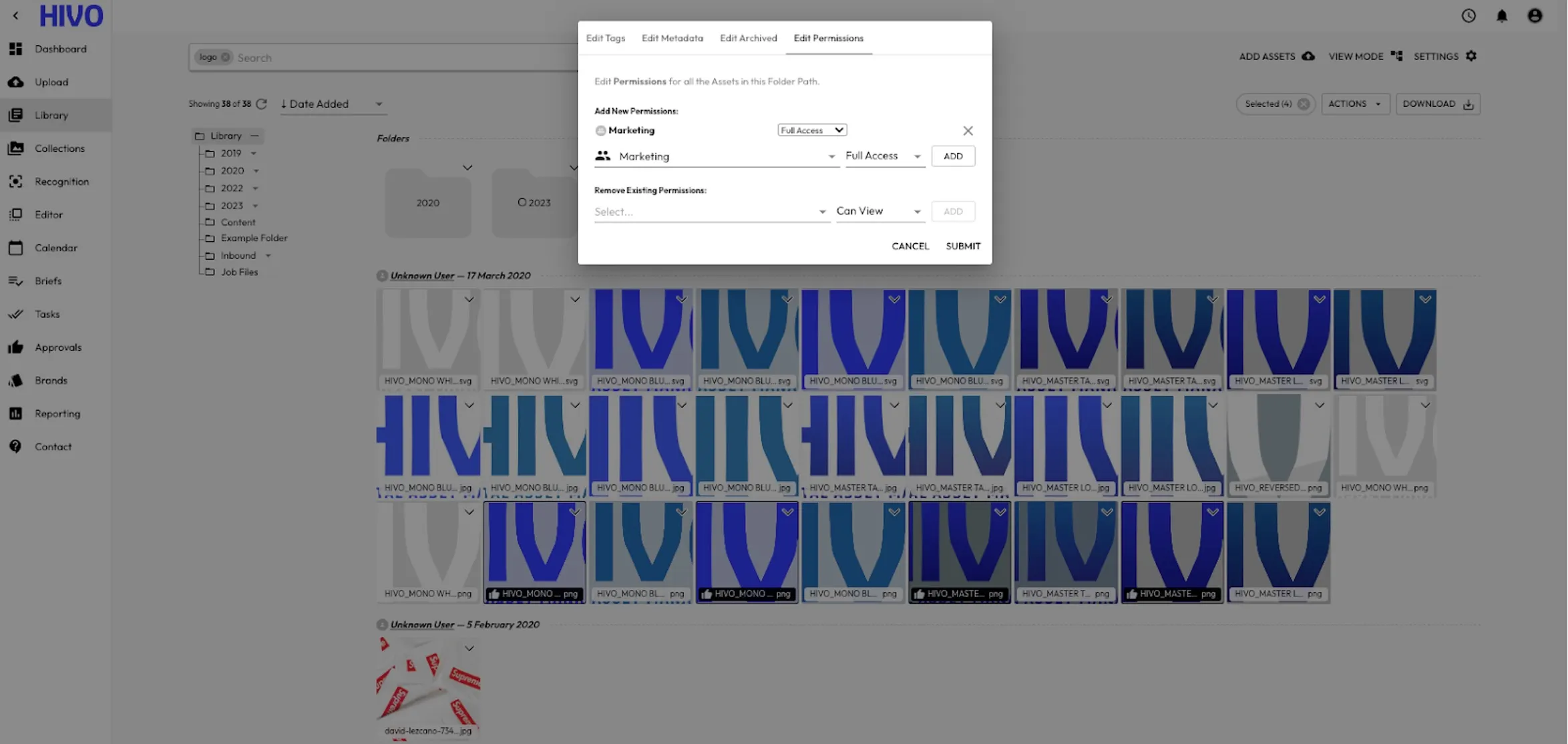Open the recent history clock icon
1568x744 pixels.
(1468, 15)
